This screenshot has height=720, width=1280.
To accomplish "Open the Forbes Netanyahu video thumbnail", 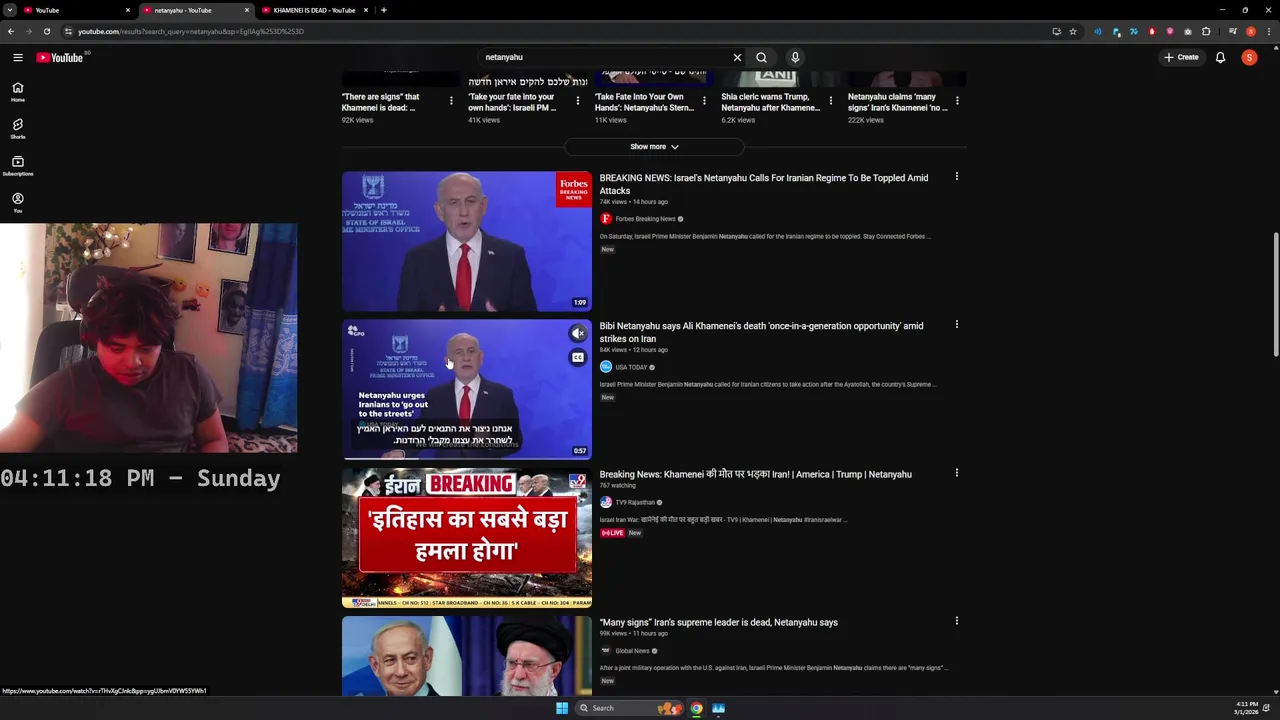I will (x=467, y=241).
